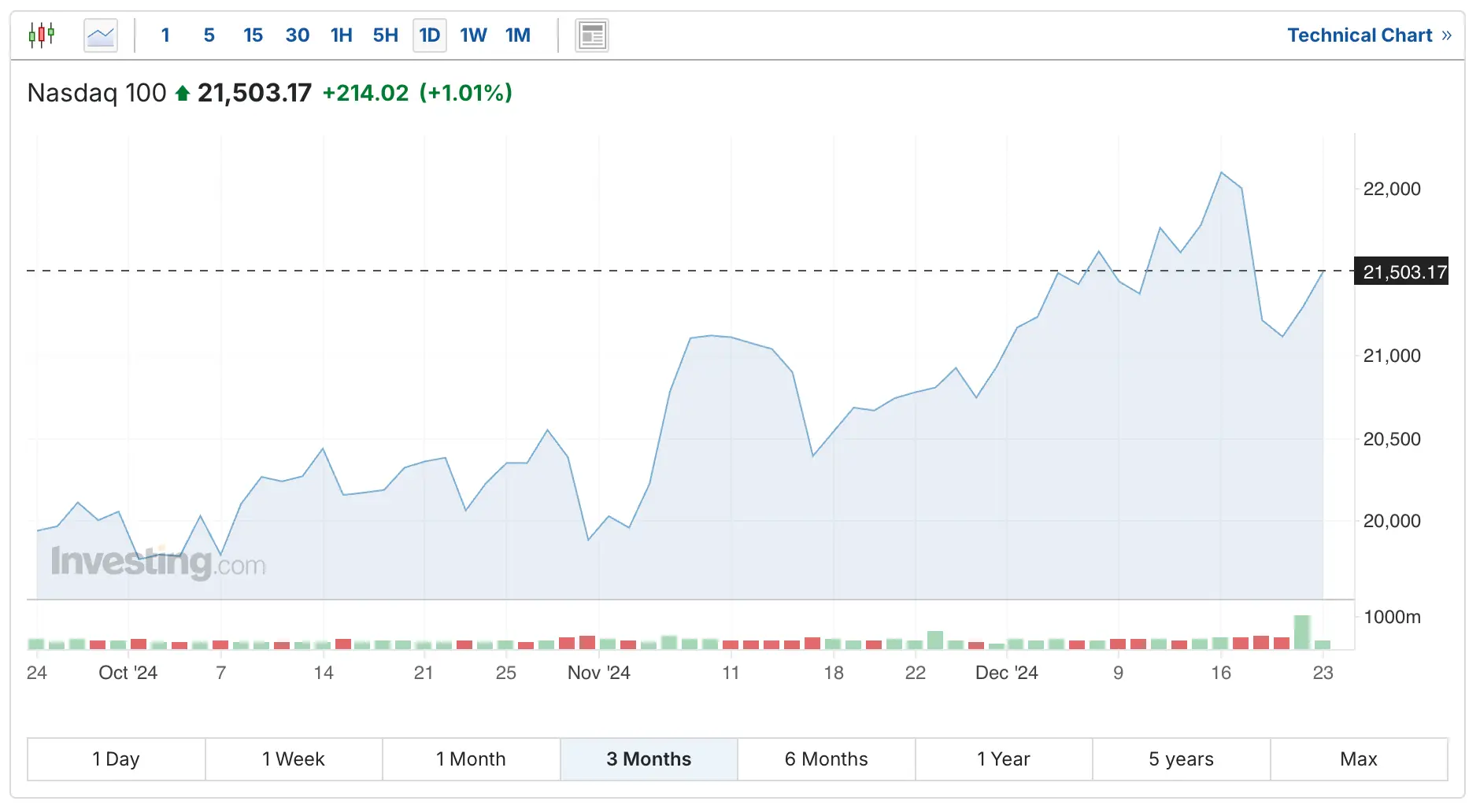
Task: Select the 3 Months range
Action: coord(649,759)
